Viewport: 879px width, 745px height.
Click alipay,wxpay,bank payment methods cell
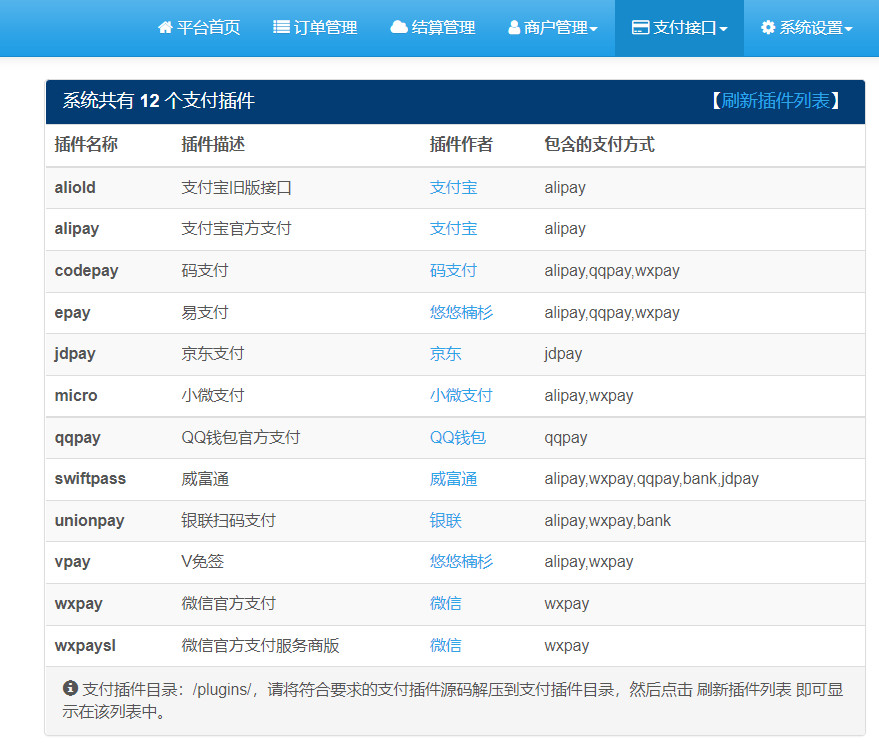(608, 521)
